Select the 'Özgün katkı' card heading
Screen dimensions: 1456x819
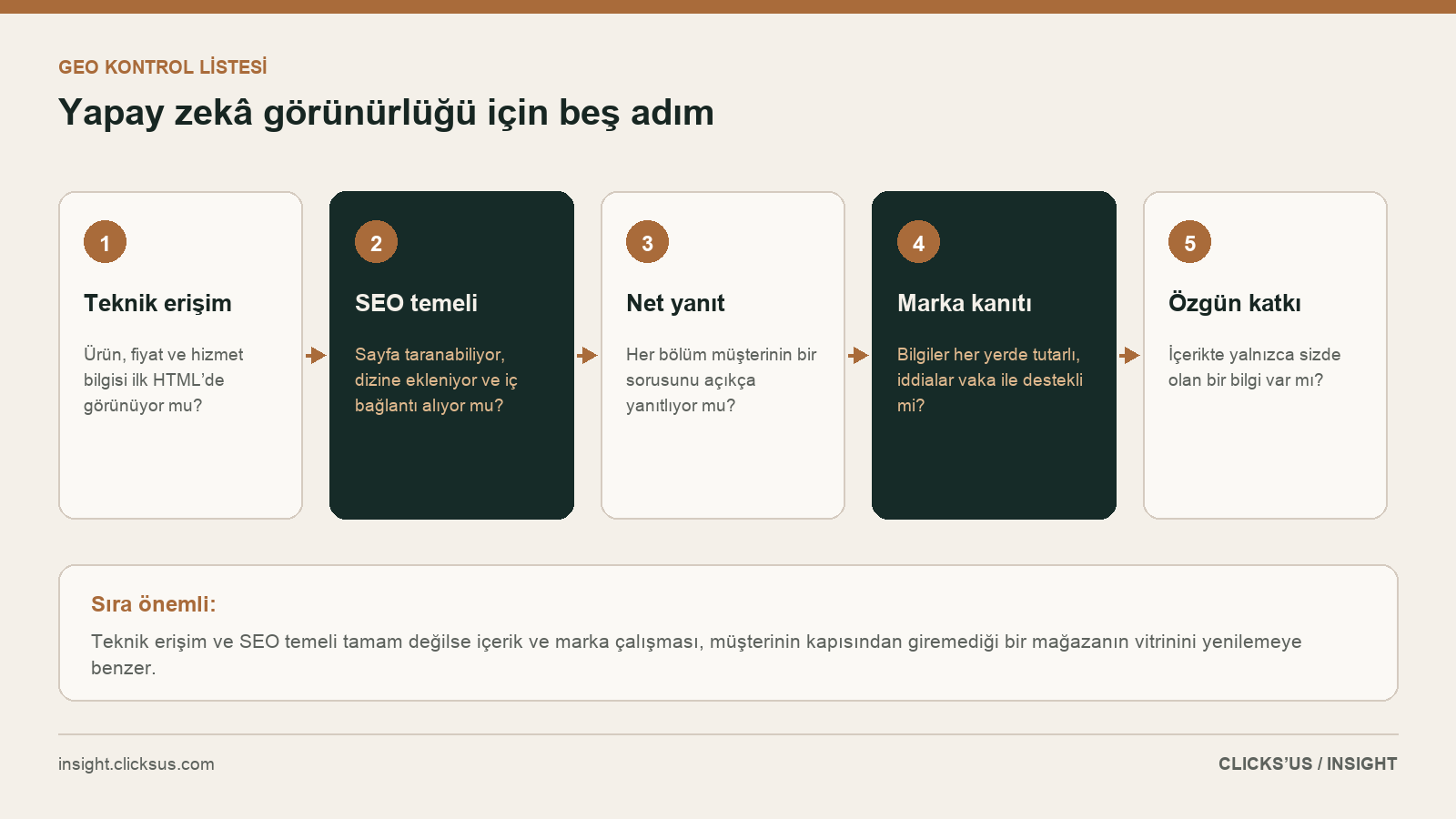point(1235,303)
